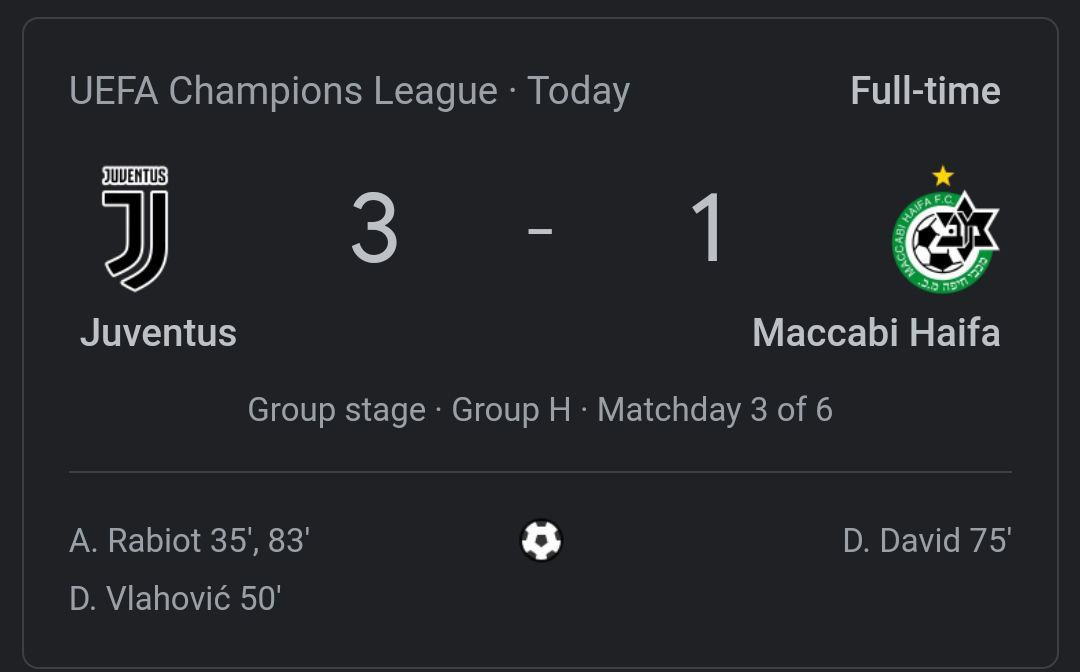This screenshot has width=1080, height=672.
Task: Click goalscorer name A. Rabiot
Action: (135, 541)
